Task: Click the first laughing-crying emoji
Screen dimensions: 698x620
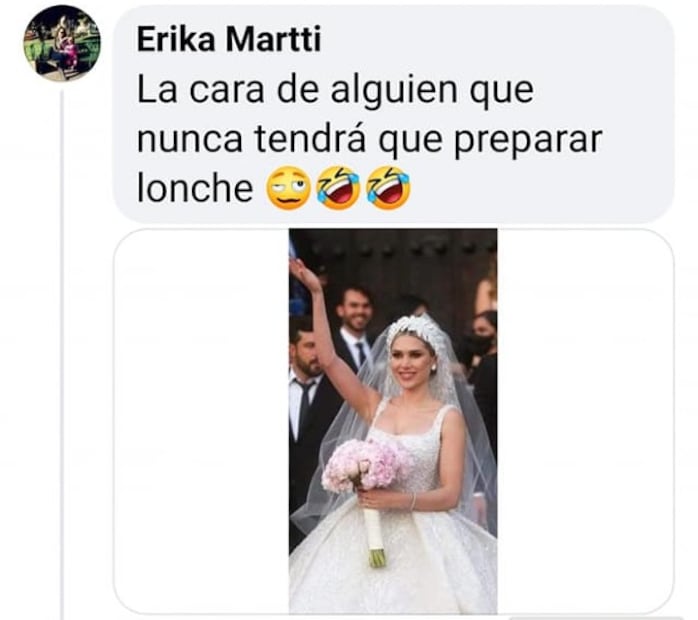Action: [x=338, y=188]
